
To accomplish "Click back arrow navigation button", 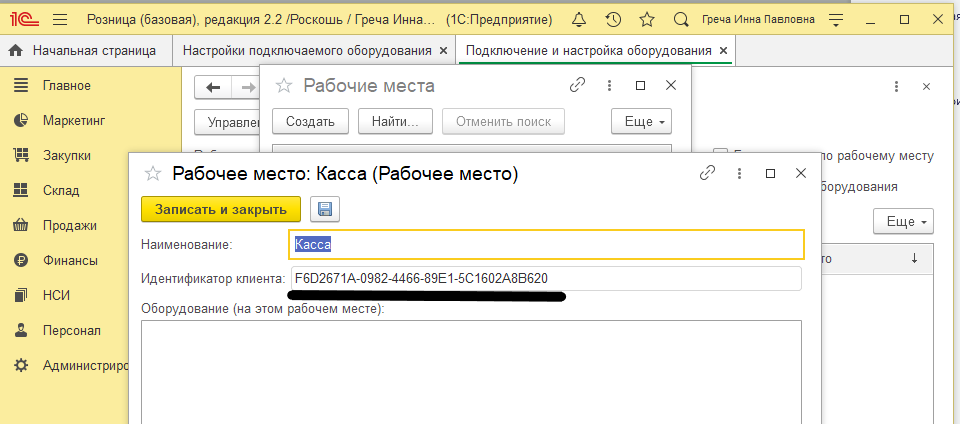I will 213,87.
